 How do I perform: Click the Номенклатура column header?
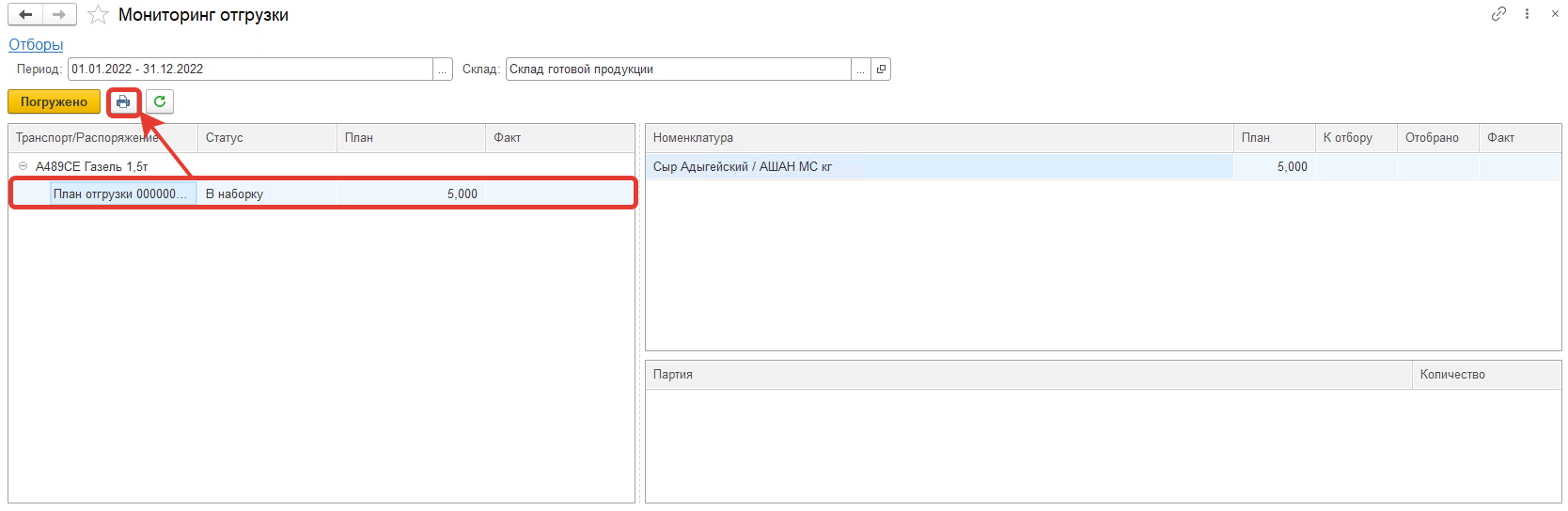(938, 138)
